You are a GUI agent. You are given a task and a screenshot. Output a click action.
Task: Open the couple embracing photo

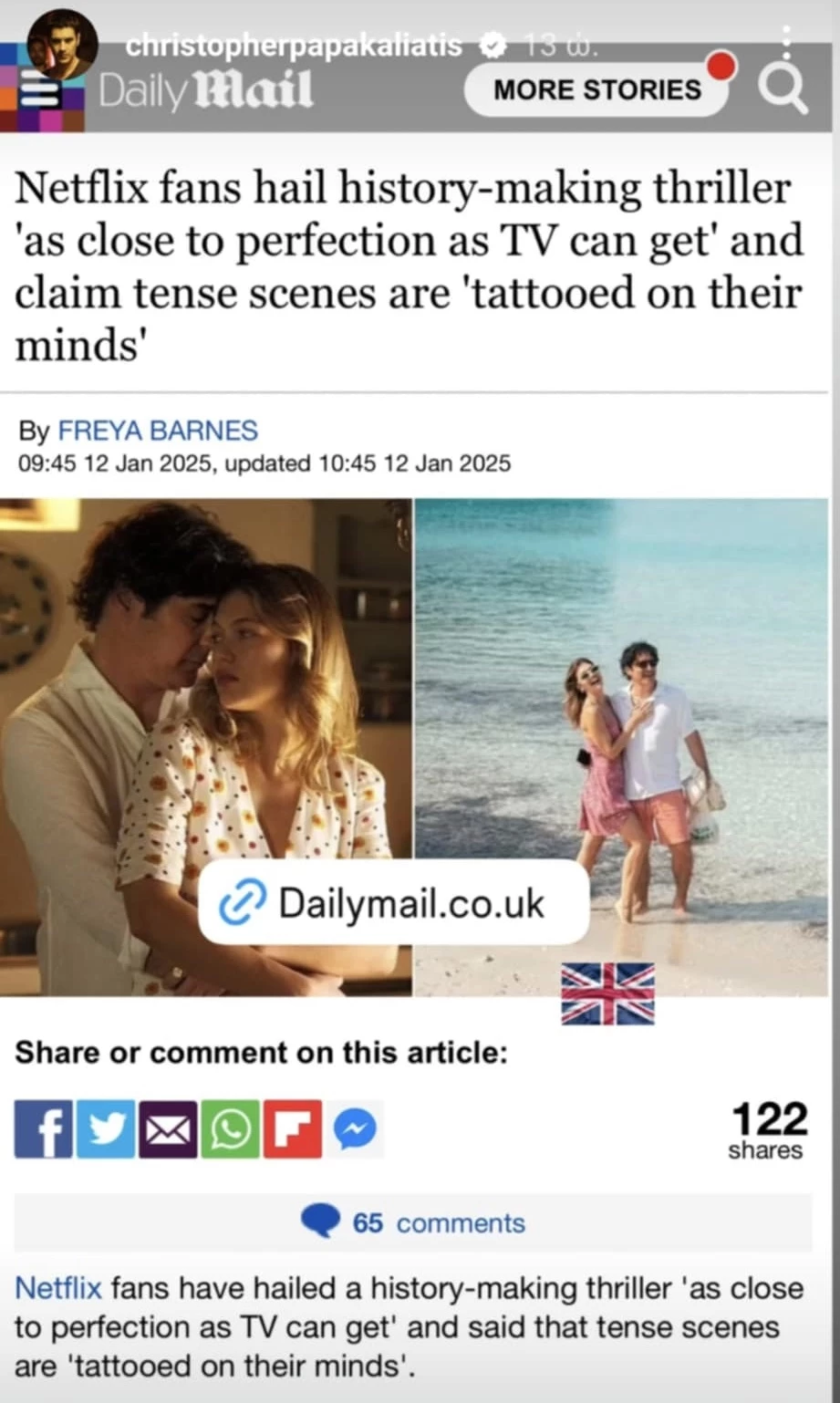coord(205,747)
